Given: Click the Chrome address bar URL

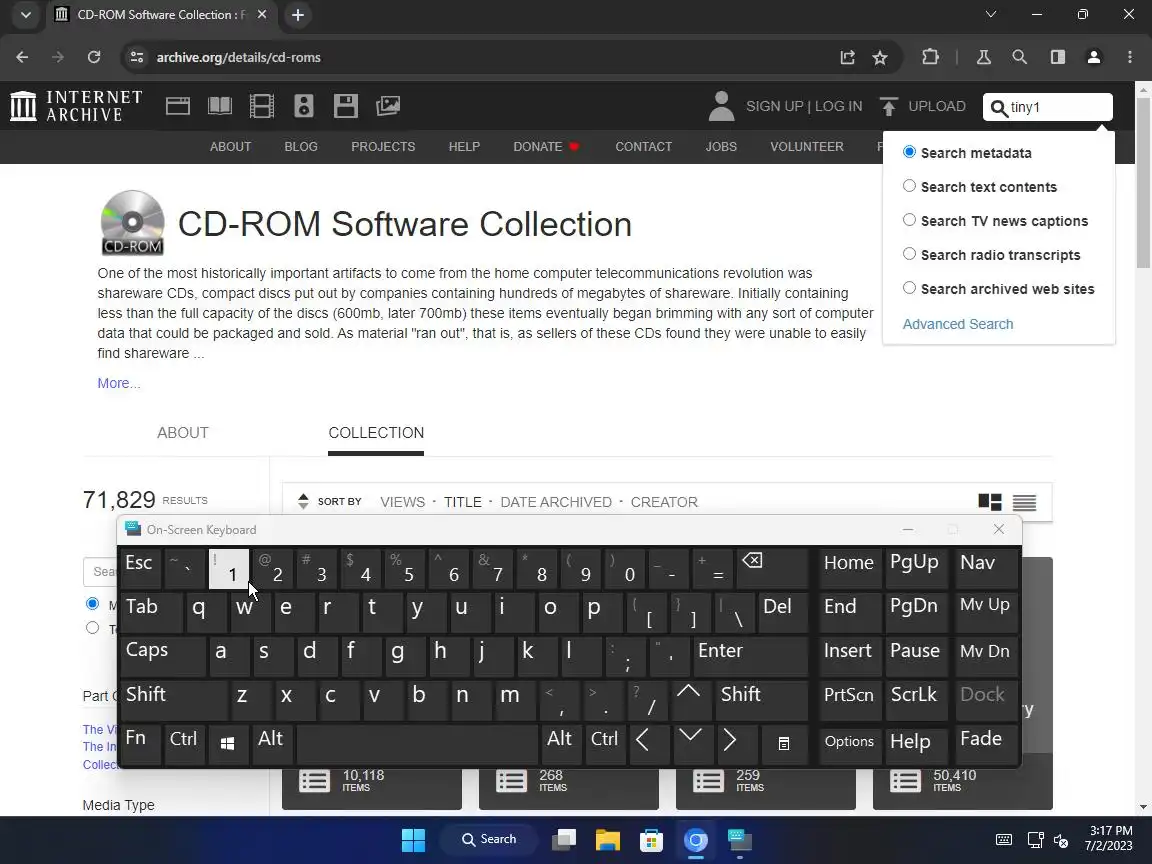Looking at the screenshot, I should (239, 57).
